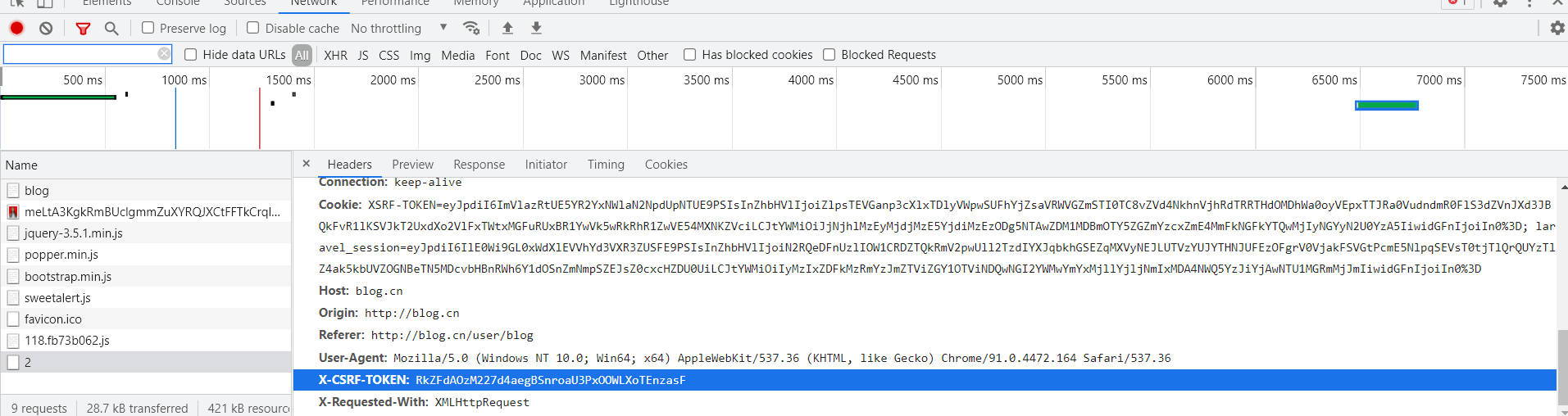Select the 118.fb73b062.js request
This screenshot has height=416, width=1568.
click(x=146, y=340)
